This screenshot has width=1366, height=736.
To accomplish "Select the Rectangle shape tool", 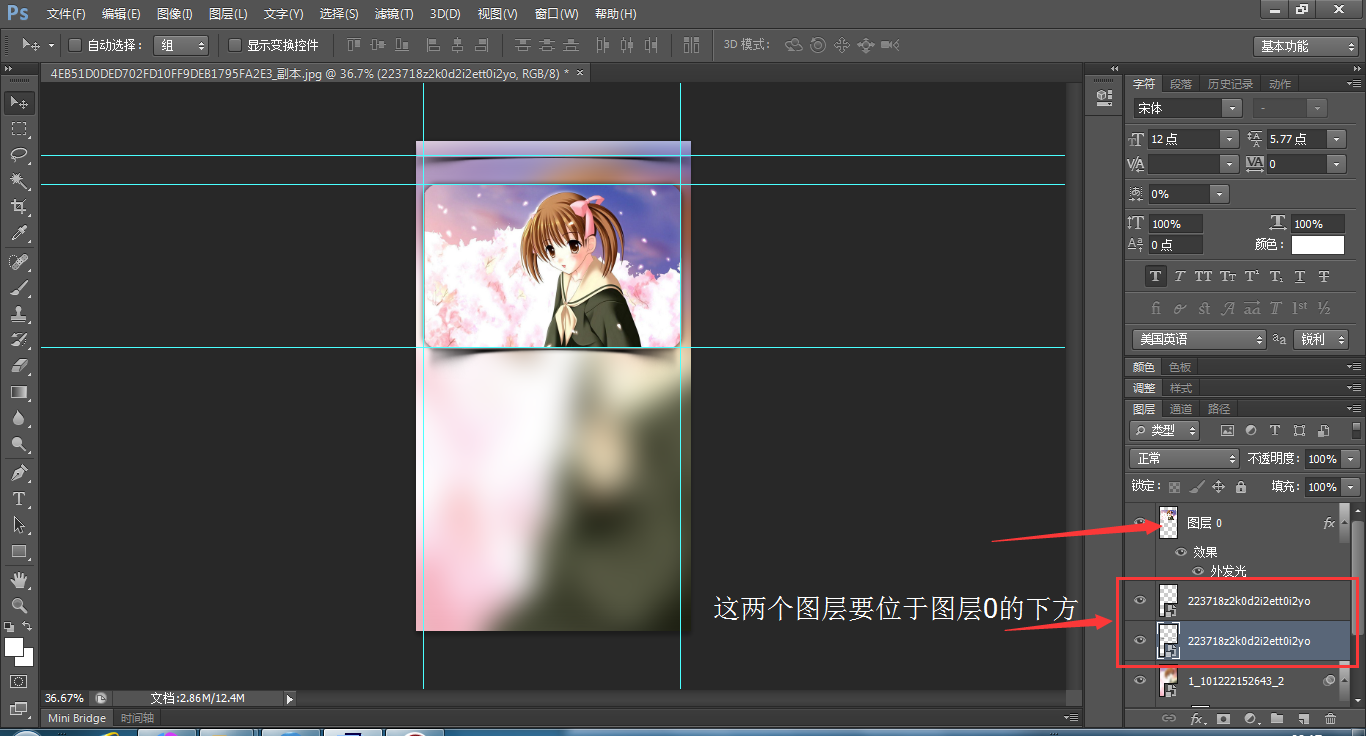I will tap(19, 551).
